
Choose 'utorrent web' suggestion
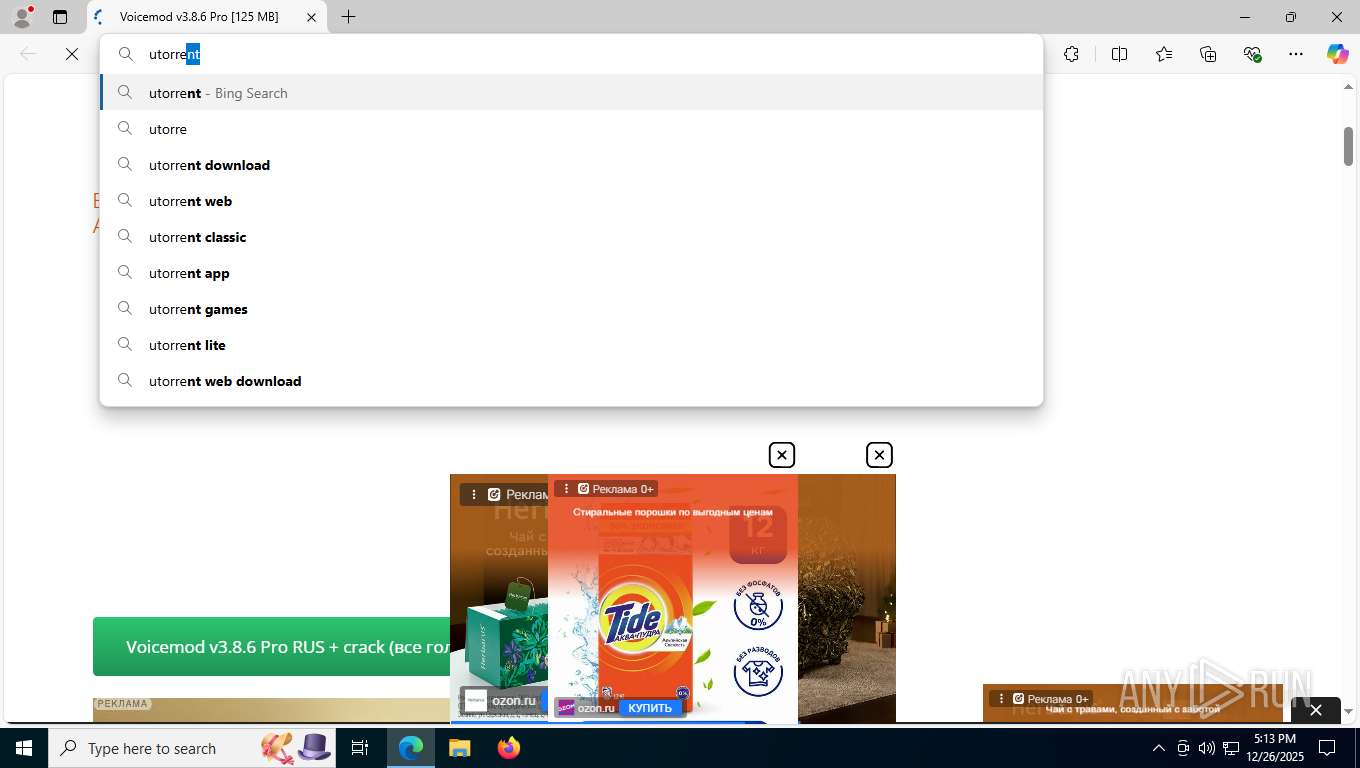click(x=571, y=201)
